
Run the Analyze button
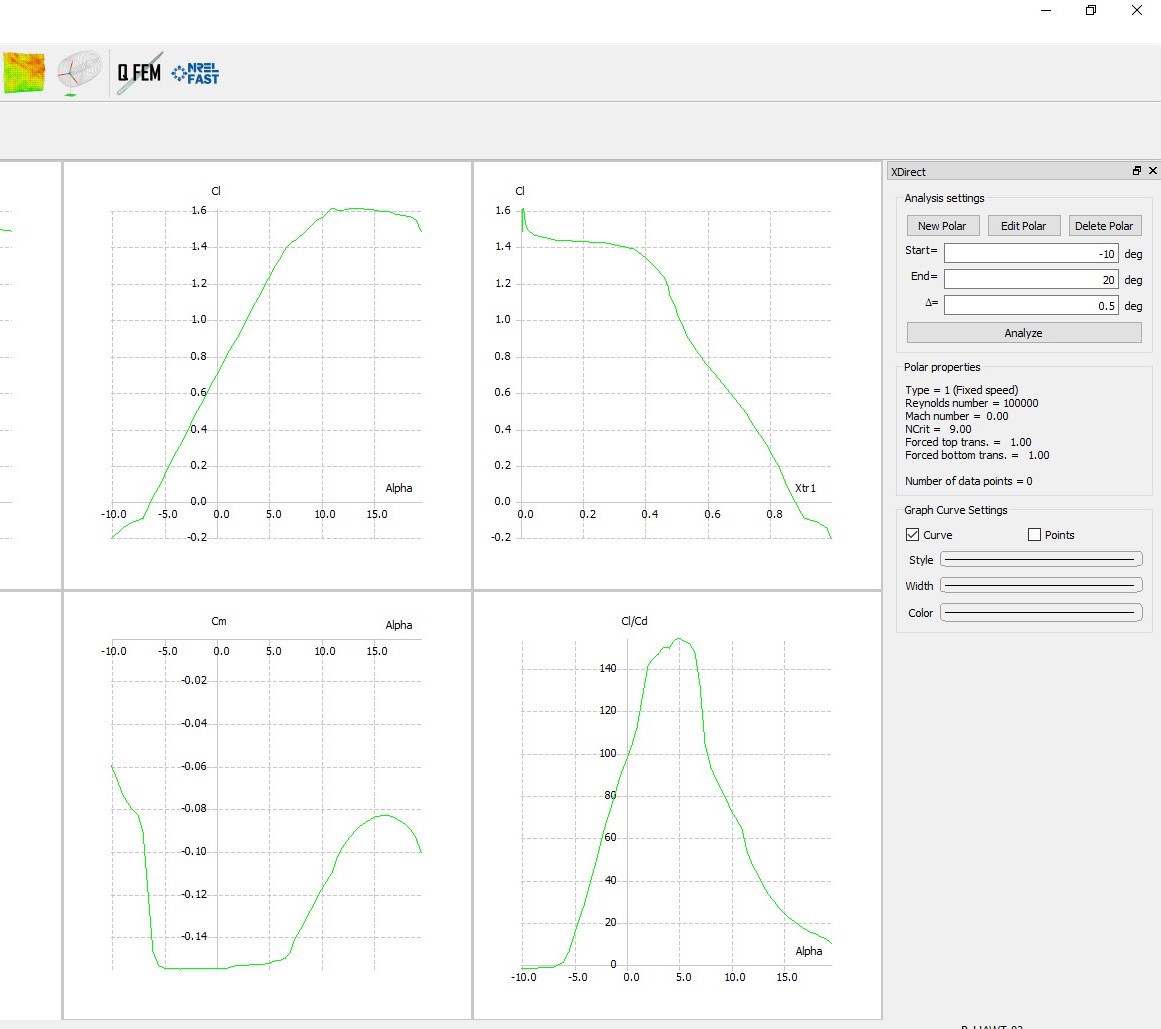tap(1024, 333)
